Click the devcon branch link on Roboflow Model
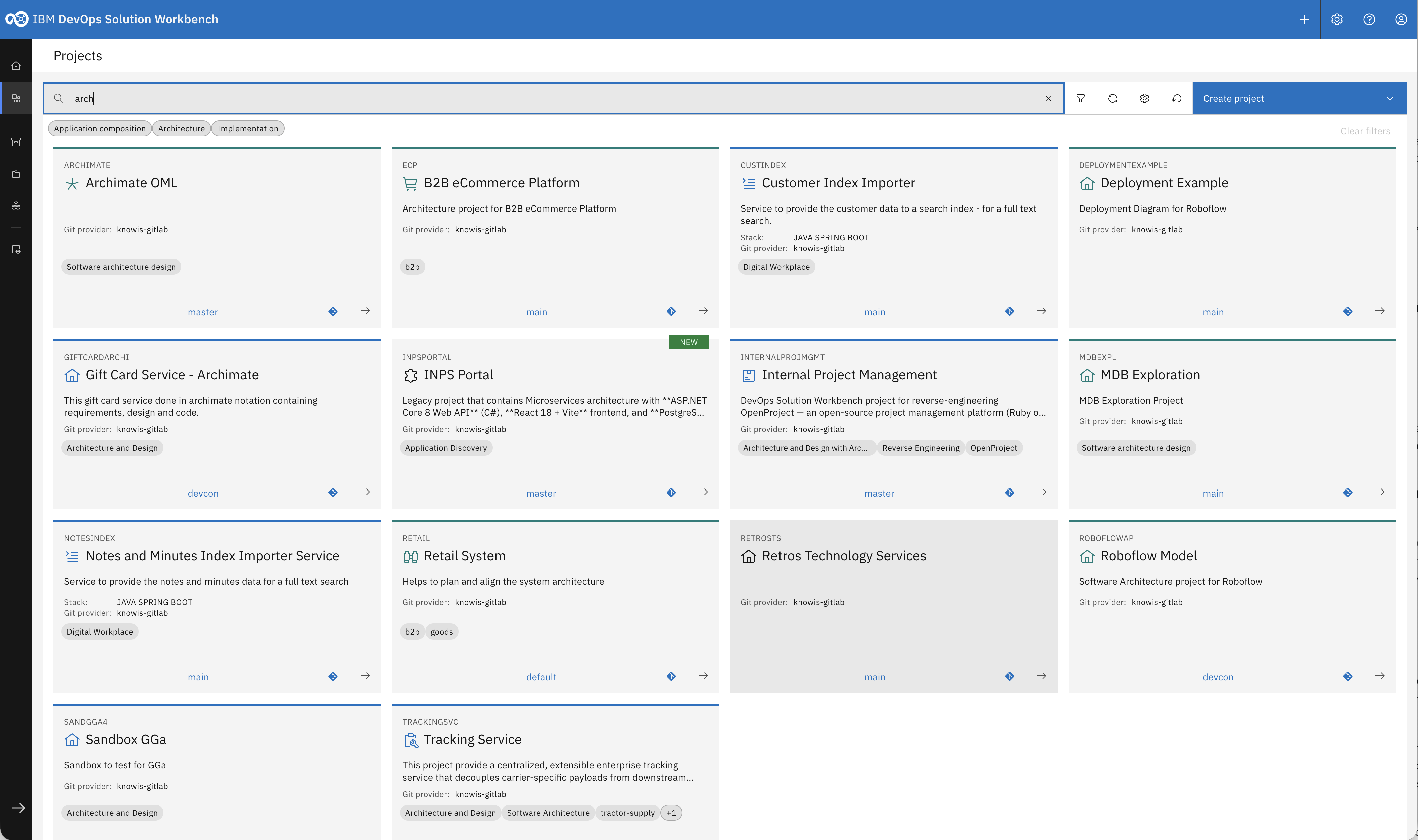The width and height of the screenshot is (1418, 840). [x=1218, y=677]
